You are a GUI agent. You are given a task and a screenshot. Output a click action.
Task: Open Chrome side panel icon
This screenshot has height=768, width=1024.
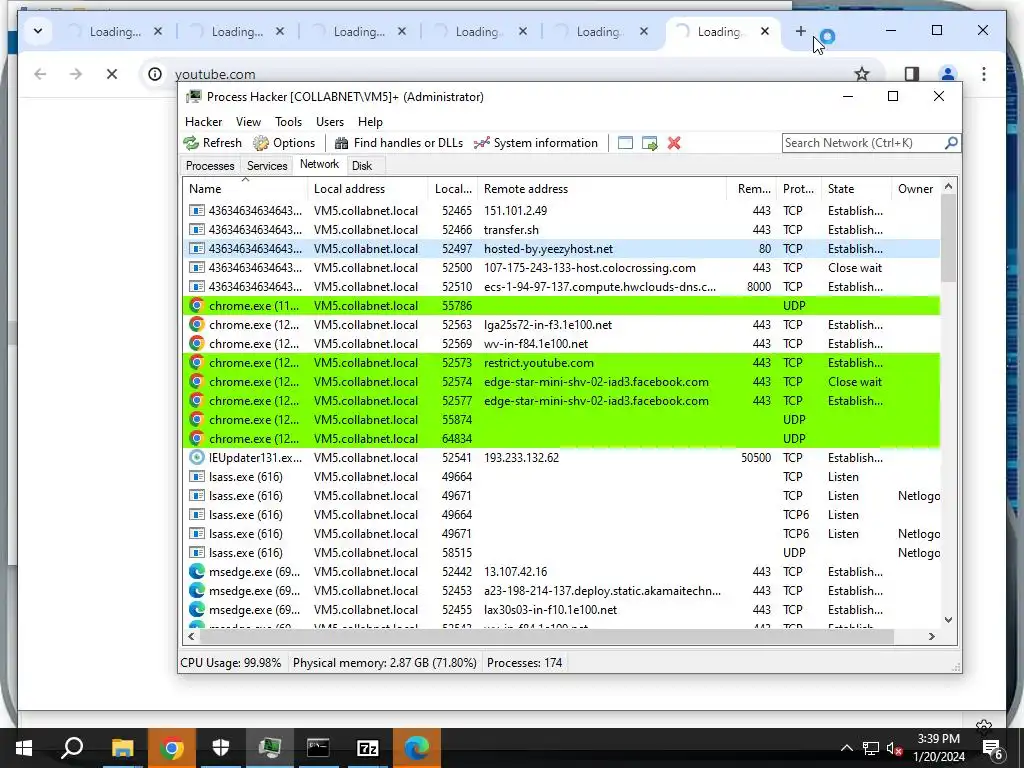click(x=912, y=74)
